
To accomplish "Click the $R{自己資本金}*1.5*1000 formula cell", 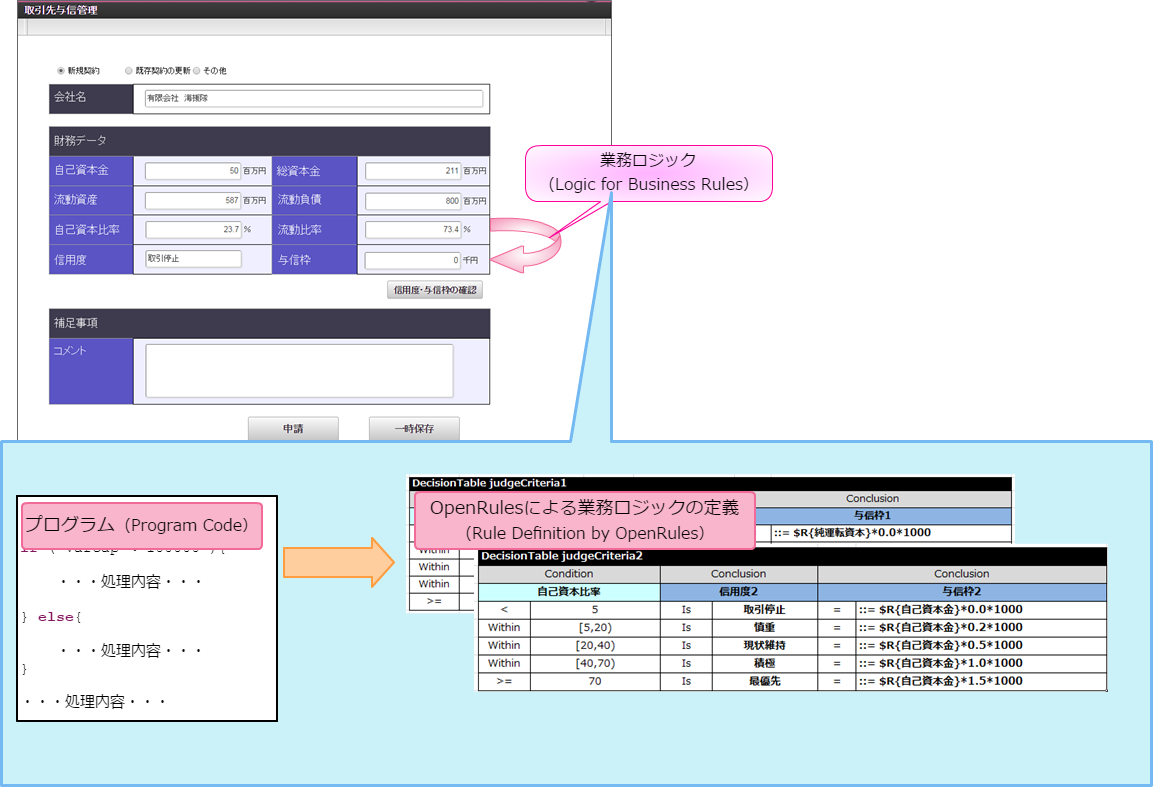I will point(982,681).
